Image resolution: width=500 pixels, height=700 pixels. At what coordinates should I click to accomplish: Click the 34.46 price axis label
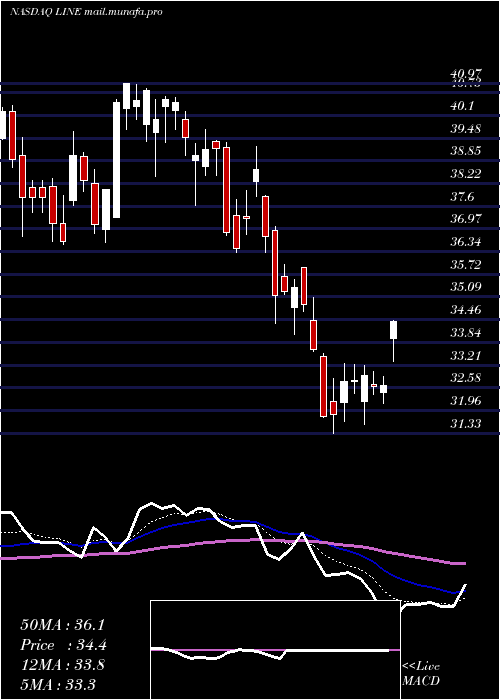point(466,309)
